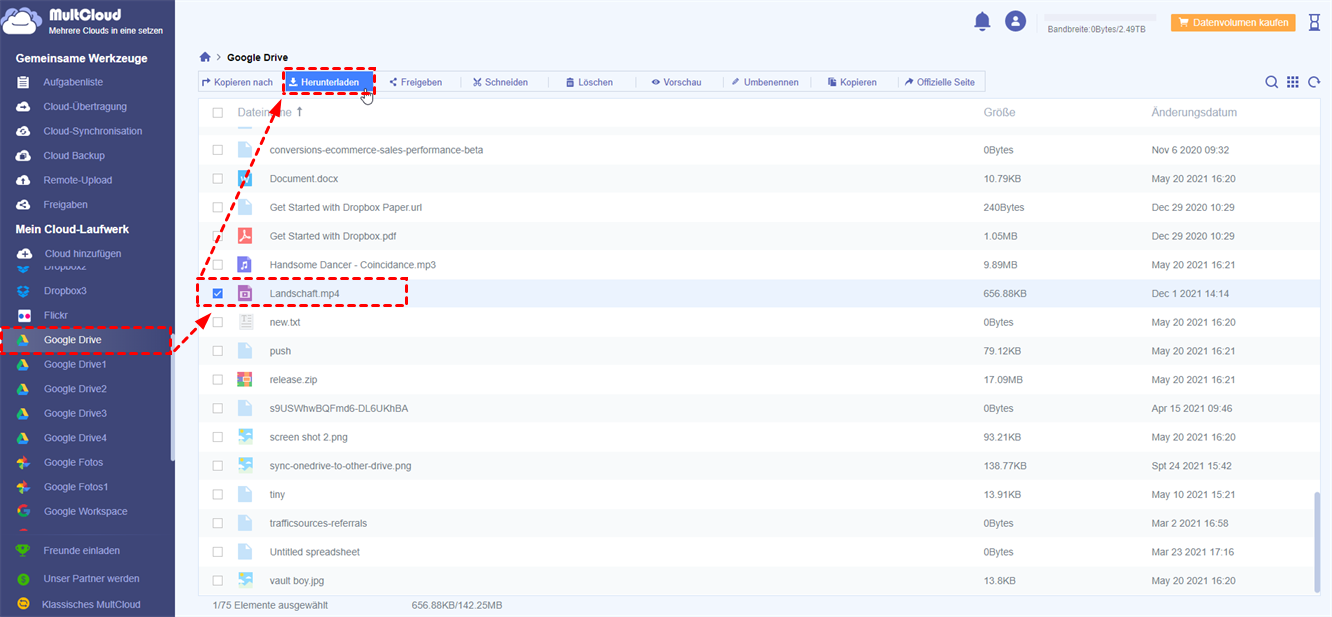1332x617 pixels.
Task: Click the hourglass task icon
Action: tap(1314, 22)
